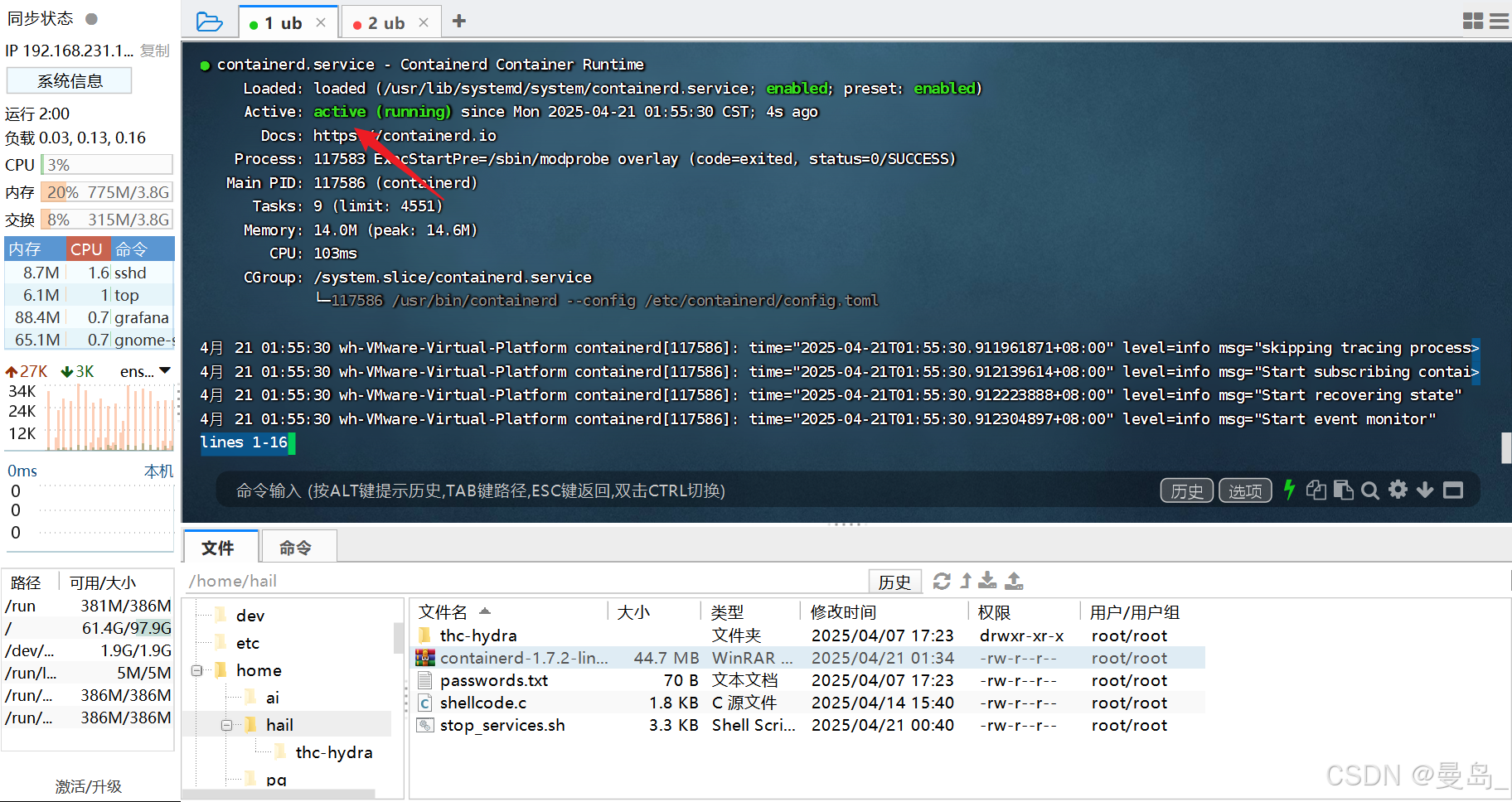
Task: Select the dev folder in tree
Action: click(x=250, y=616)
